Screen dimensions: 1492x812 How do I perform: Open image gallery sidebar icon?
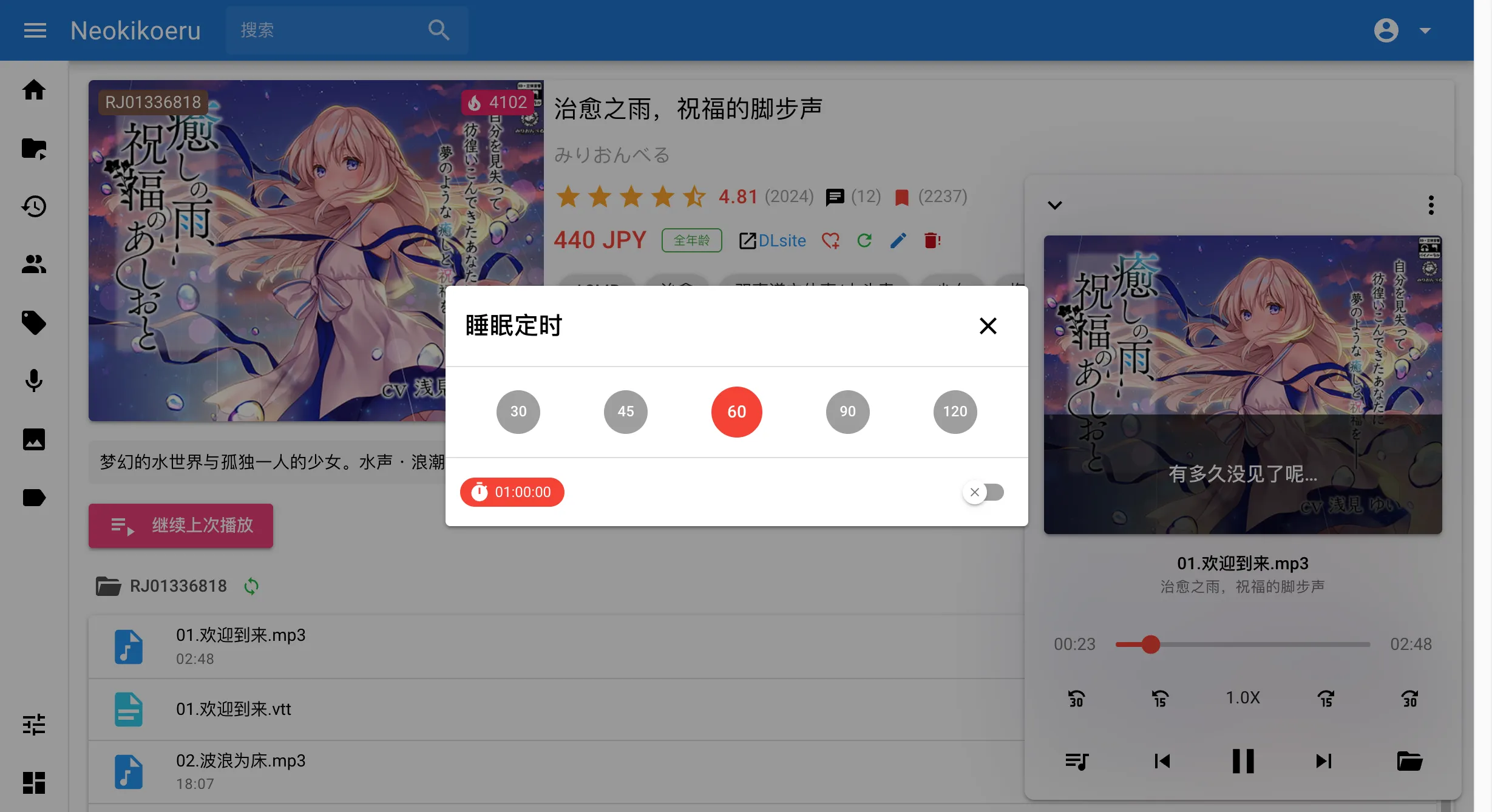(x=34, y=439)
